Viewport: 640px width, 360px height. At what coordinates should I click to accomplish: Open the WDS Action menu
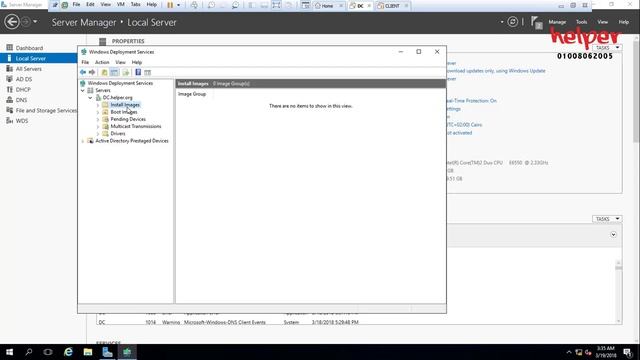(102, 62)
